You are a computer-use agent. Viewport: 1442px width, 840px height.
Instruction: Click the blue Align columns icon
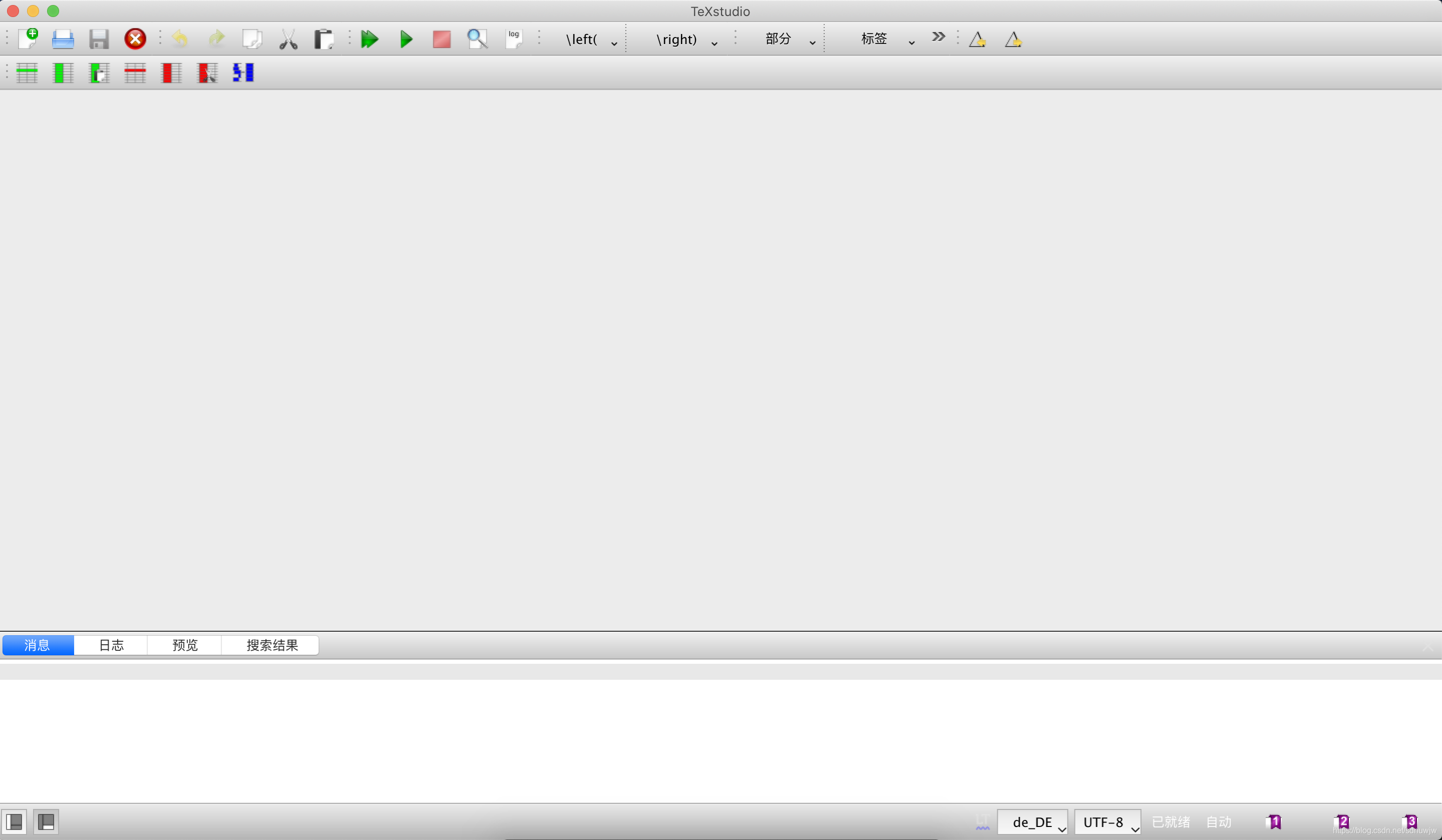[x=243, y=73]
